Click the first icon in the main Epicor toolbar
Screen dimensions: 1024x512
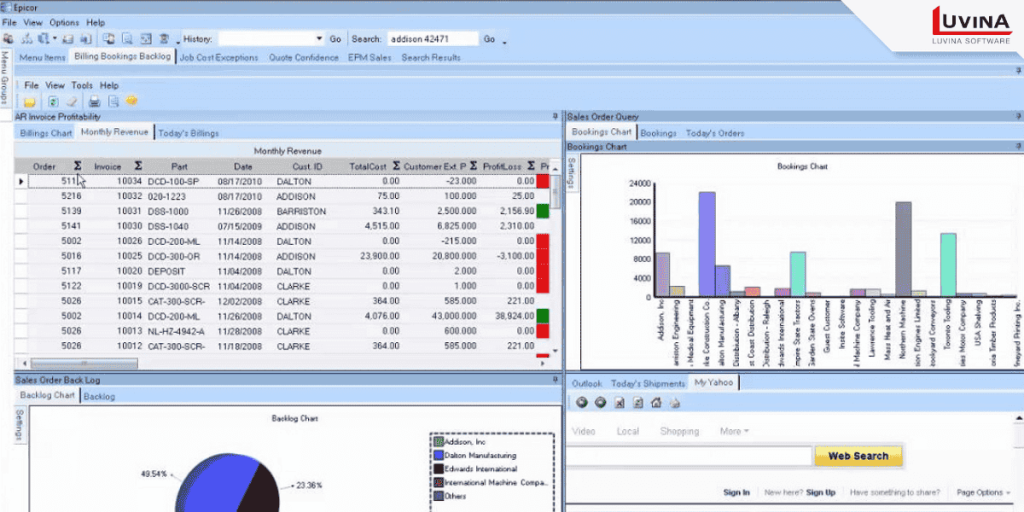[x=8, y=39]
